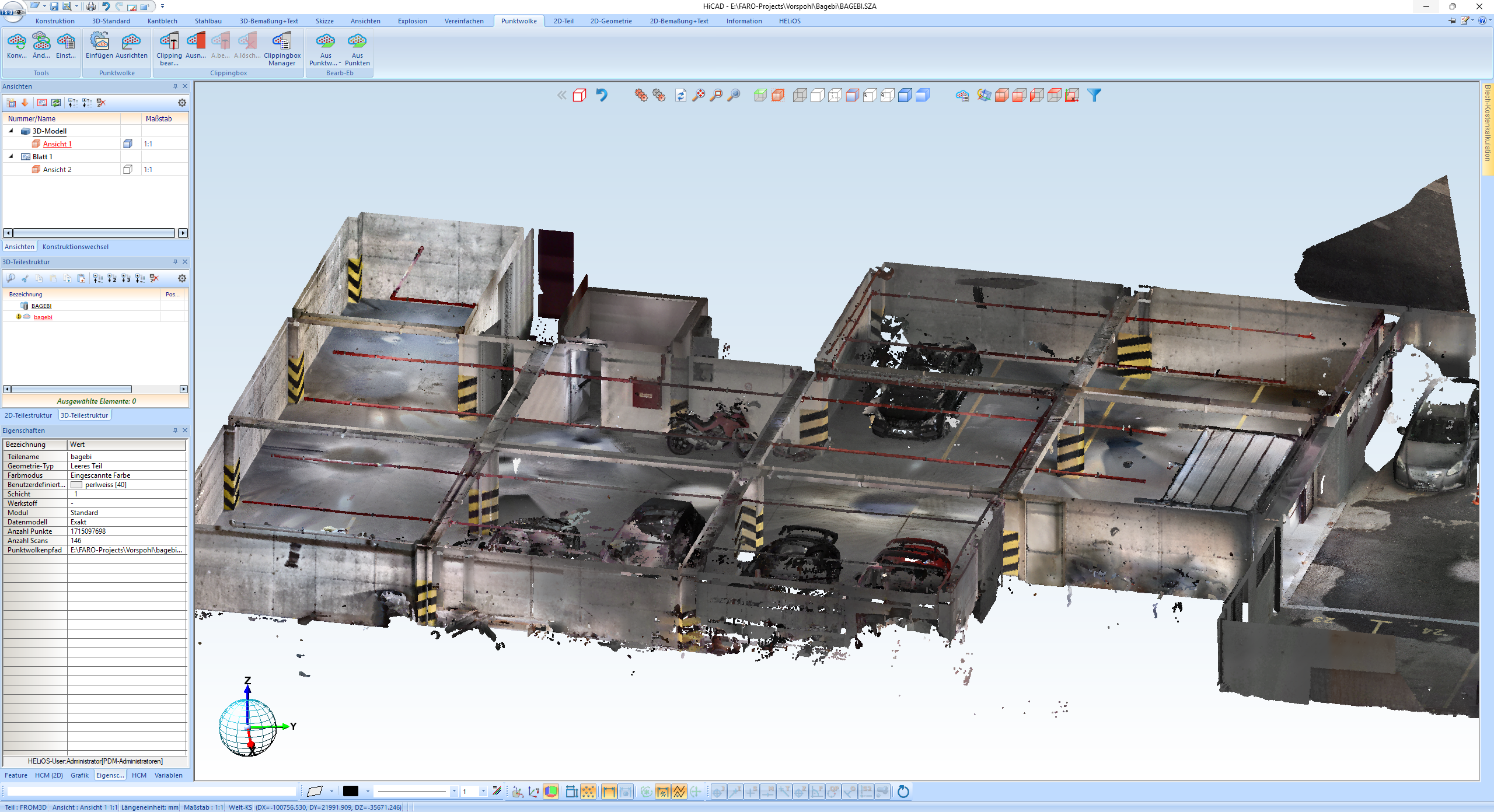1494x812 pixels.
Task: Click the blue filter funnel icon
Action: click(1094, 95)
